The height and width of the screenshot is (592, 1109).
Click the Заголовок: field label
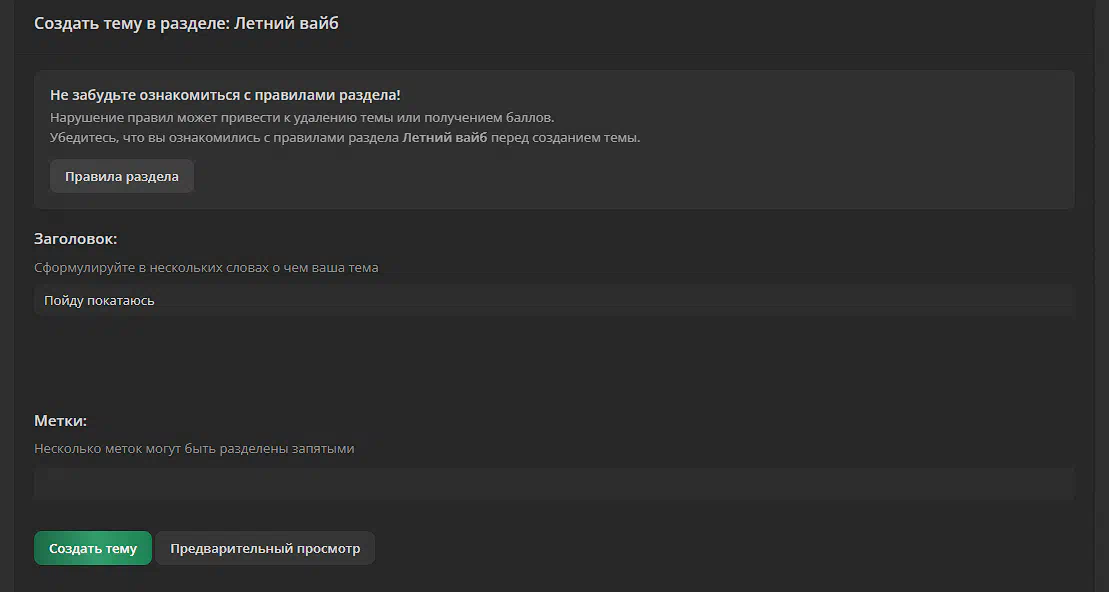click(x=76, y=239)
